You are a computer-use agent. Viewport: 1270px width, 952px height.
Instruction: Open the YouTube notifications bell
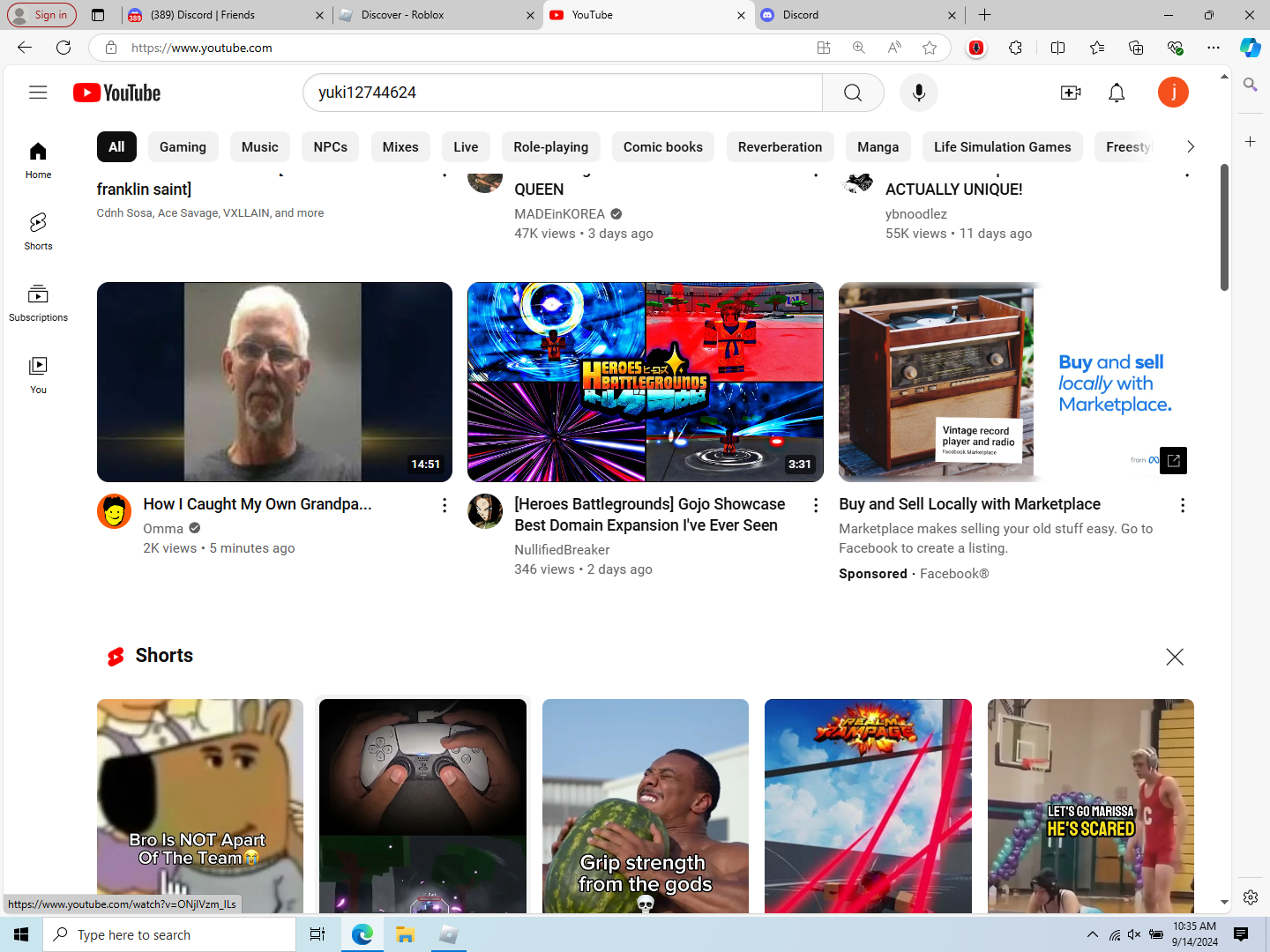[x=1117, y=93]
